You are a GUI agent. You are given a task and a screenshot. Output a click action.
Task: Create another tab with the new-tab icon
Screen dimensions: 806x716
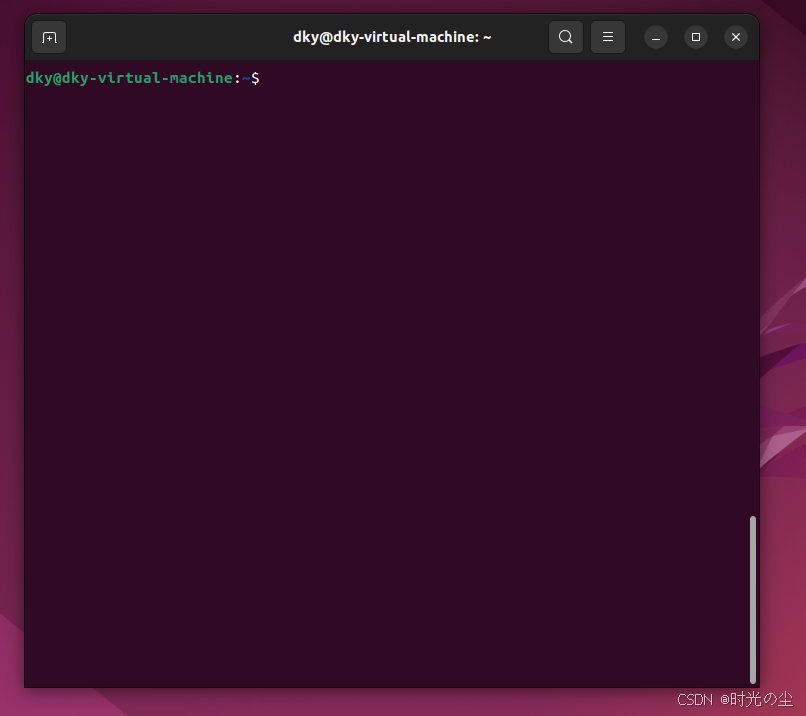tap(49, 37)
